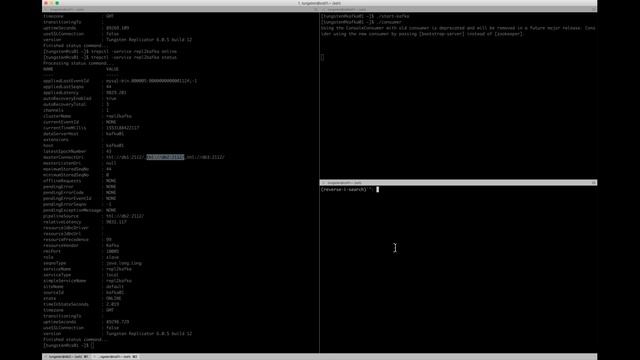Screen dimensions: 640x360
Task: Click the 'pendingExceptionMessage' row label
Action: pos(72,210)
